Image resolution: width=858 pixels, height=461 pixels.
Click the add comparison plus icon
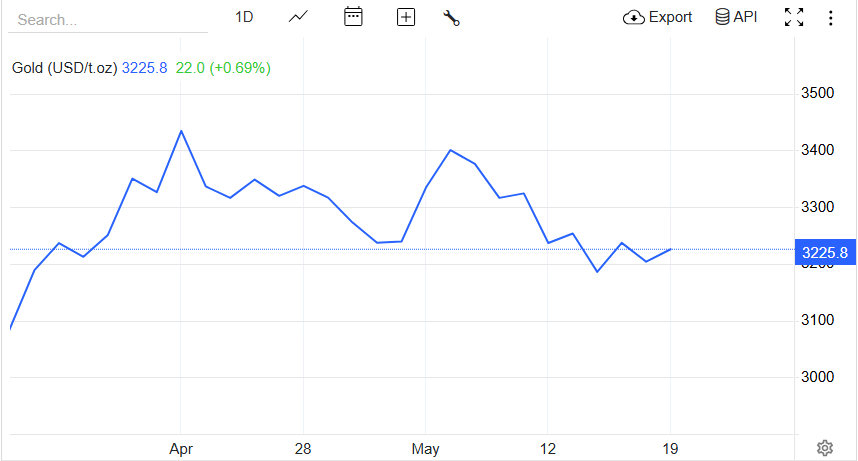[405, 18]
